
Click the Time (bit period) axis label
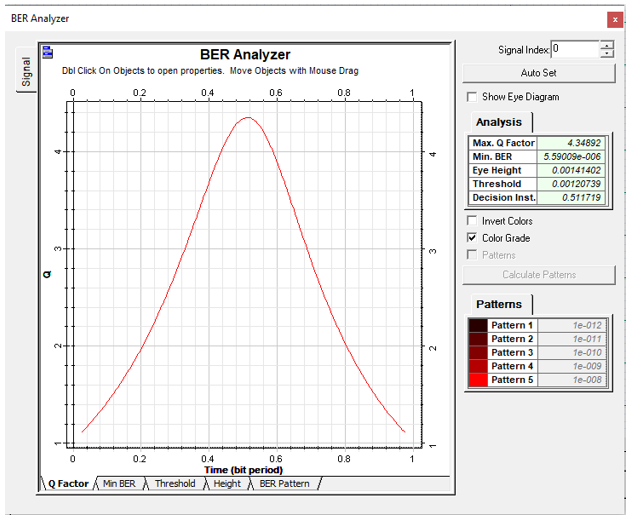pos(243,470)
